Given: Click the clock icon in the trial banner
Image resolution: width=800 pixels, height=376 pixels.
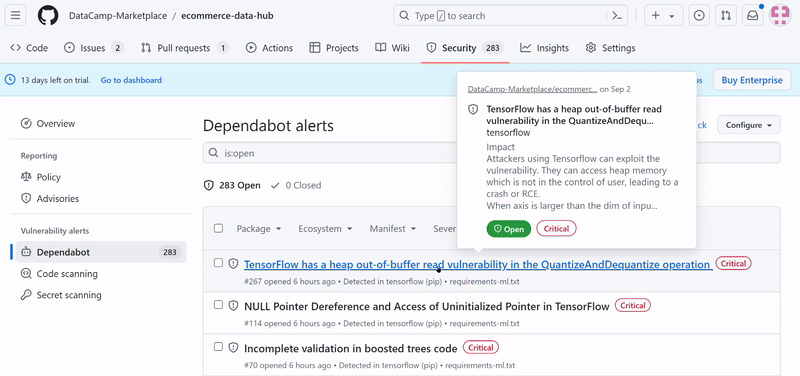Looking at the screenshot, I should click(x=10, y=80).
